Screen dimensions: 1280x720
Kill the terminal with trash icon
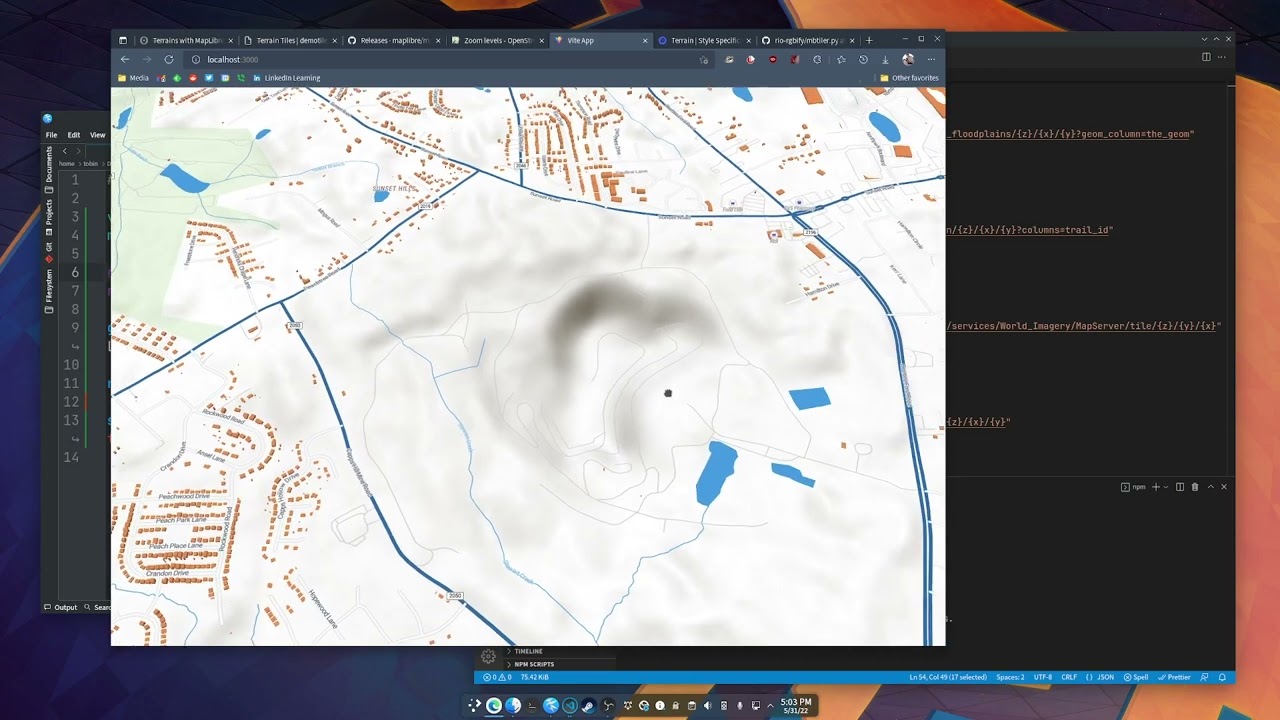point(1194,487)
